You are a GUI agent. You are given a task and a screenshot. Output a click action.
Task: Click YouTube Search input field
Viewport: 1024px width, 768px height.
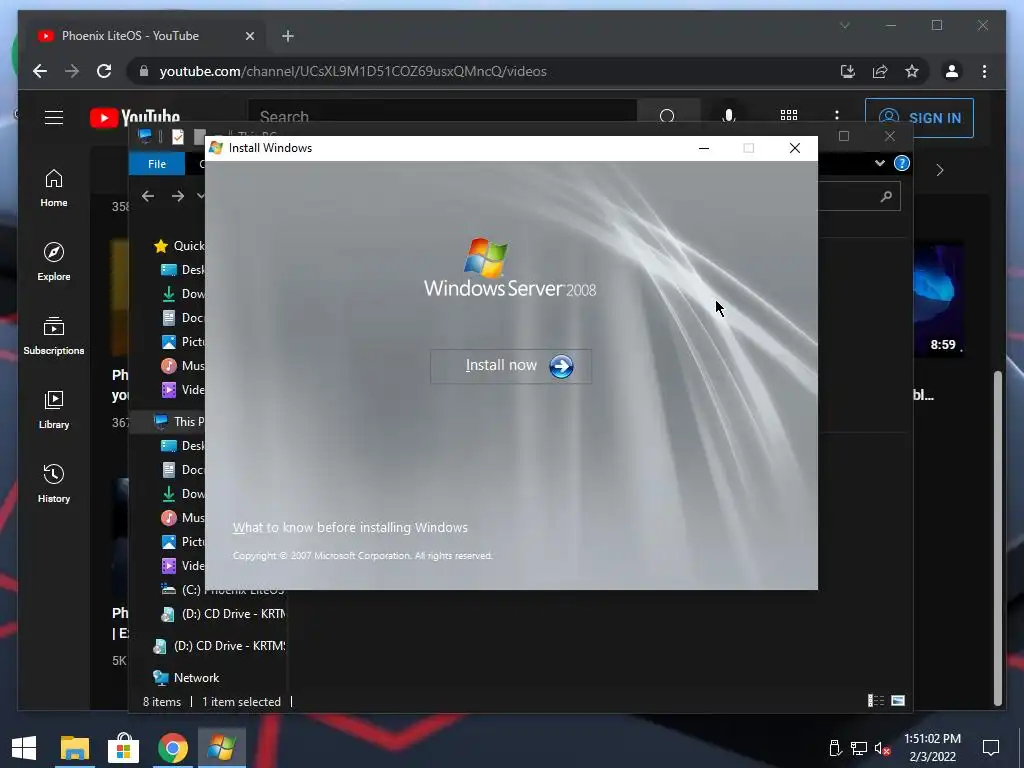tap(442, 116)
